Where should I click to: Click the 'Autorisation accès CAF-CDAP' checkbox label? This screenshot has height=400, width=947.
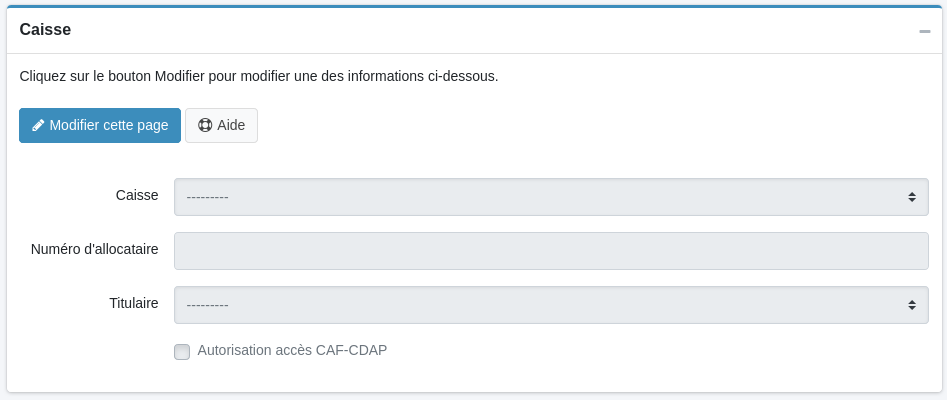coord(292,351)
